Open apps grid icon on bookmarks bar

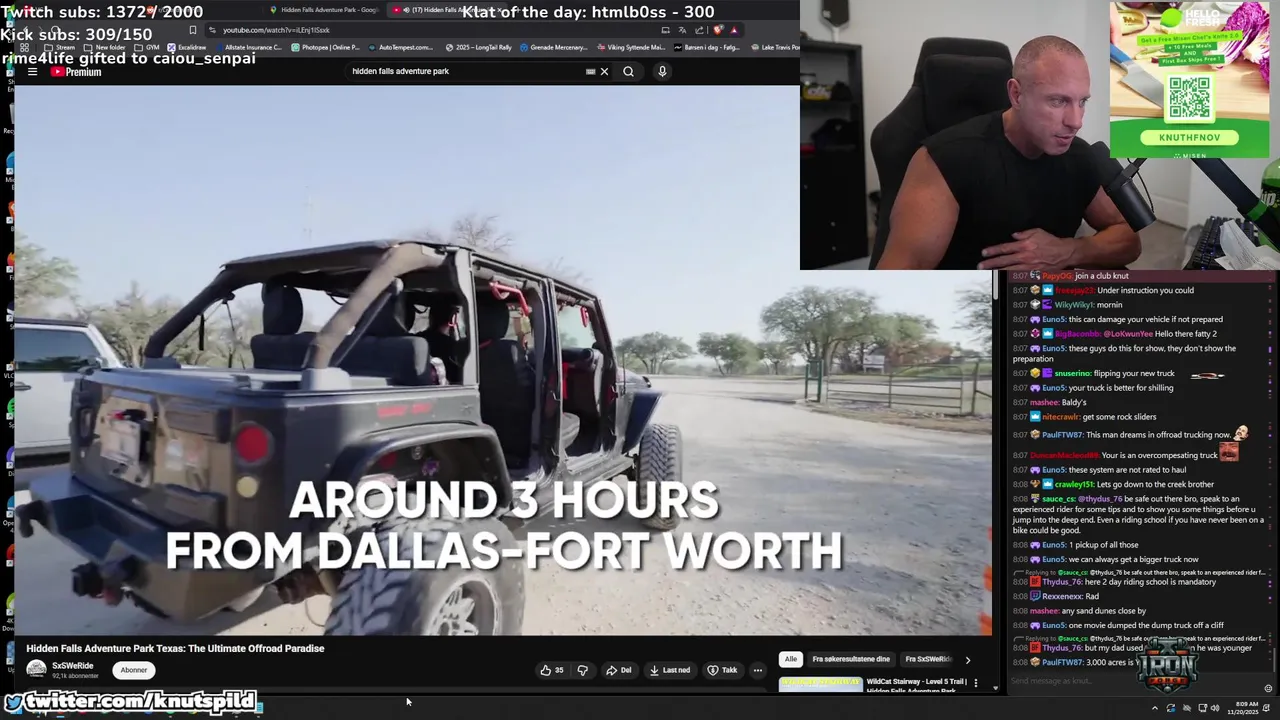point(22,47)
